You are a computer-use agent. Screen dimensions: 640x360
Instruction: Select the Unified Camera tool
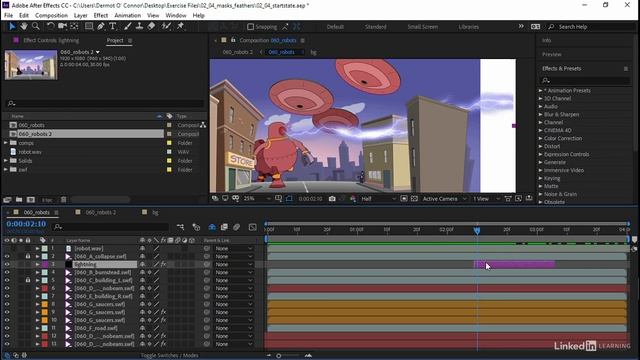62,26
